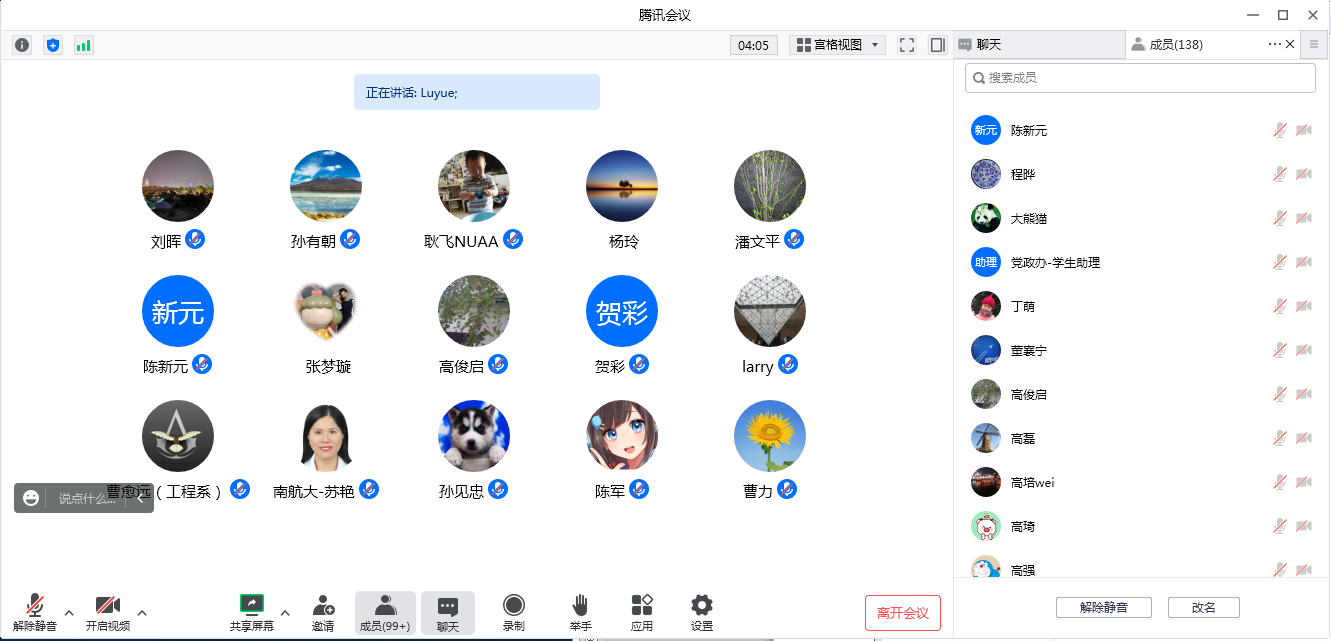Click the 搜索成员 search field
This screenshot has height=641, width=1331.
point(1140,78)
